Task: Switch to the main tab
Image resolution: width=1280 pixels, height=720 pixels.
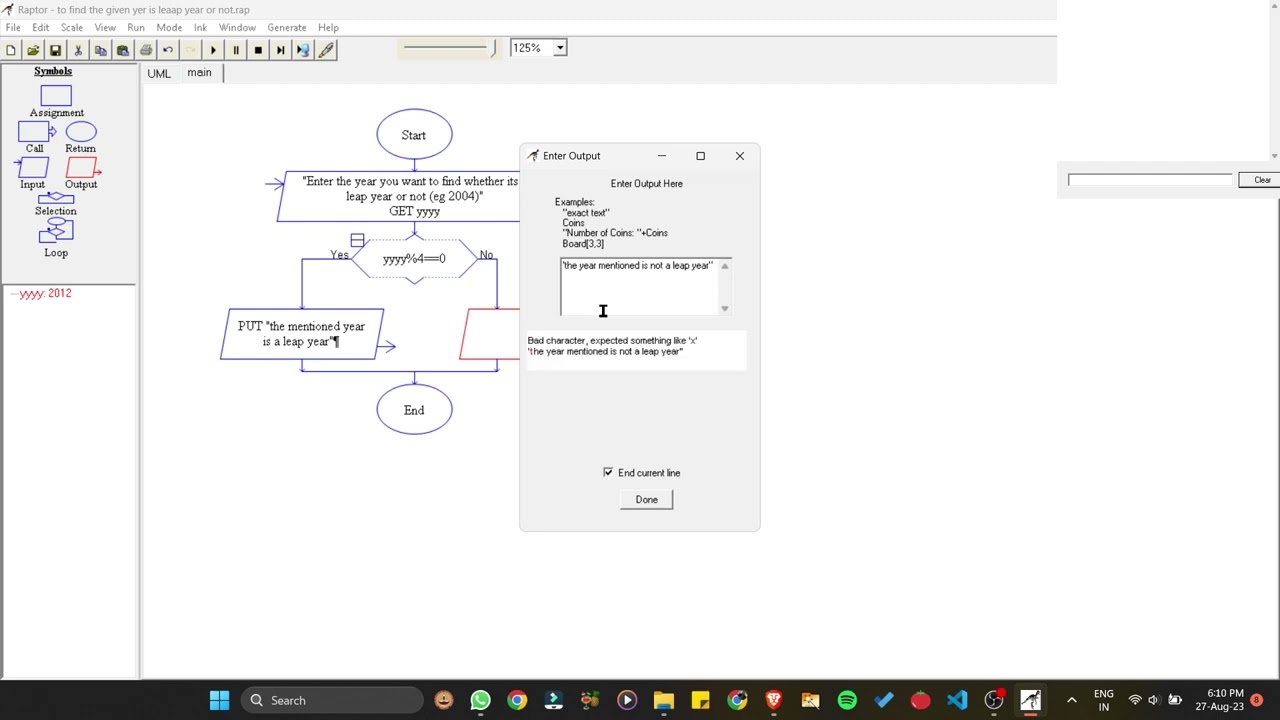Action: [199, 73]
